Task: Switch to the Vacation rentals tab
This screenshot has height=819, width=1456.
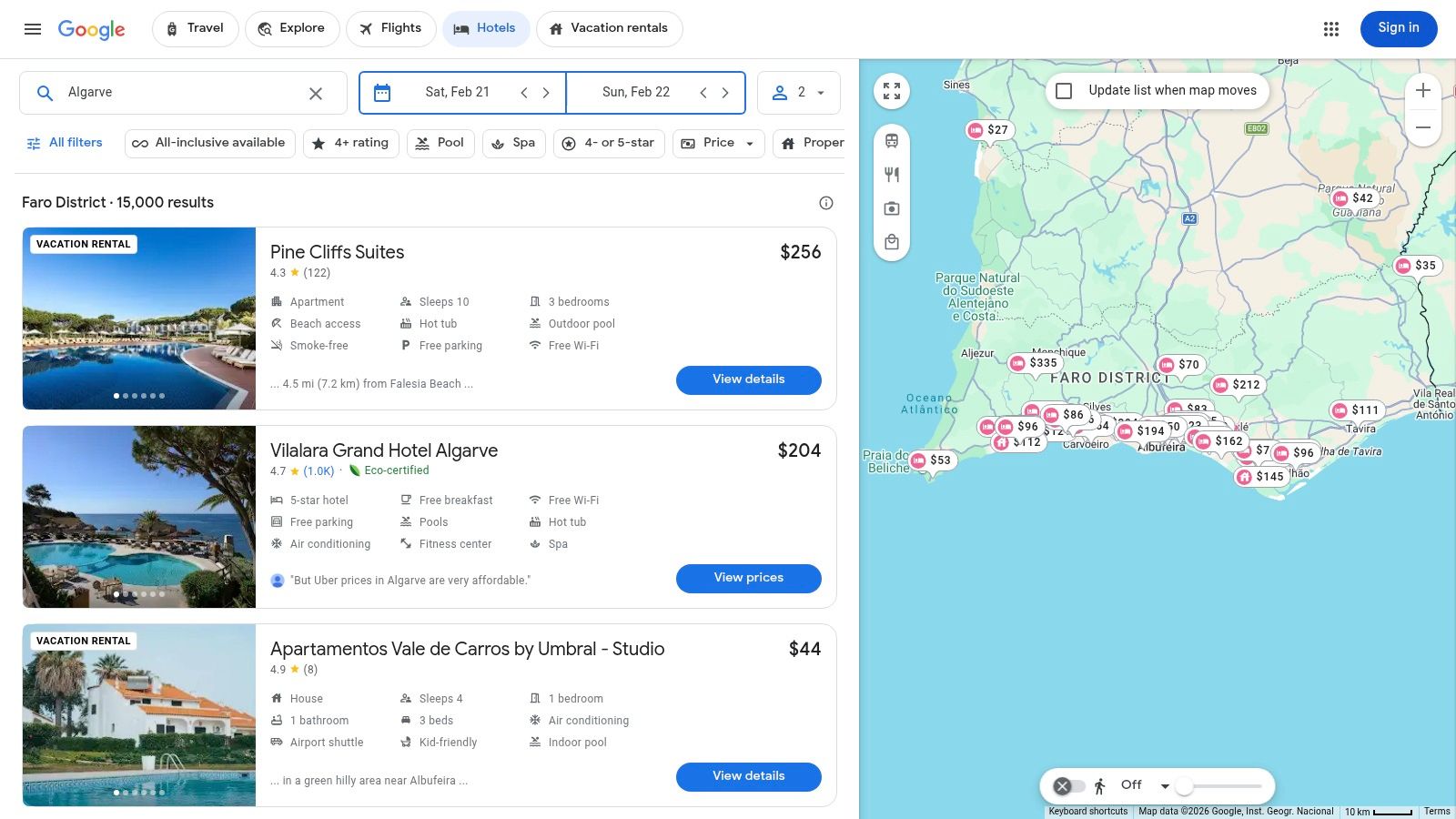Action: pyautogui.click(x=610, y=29)
